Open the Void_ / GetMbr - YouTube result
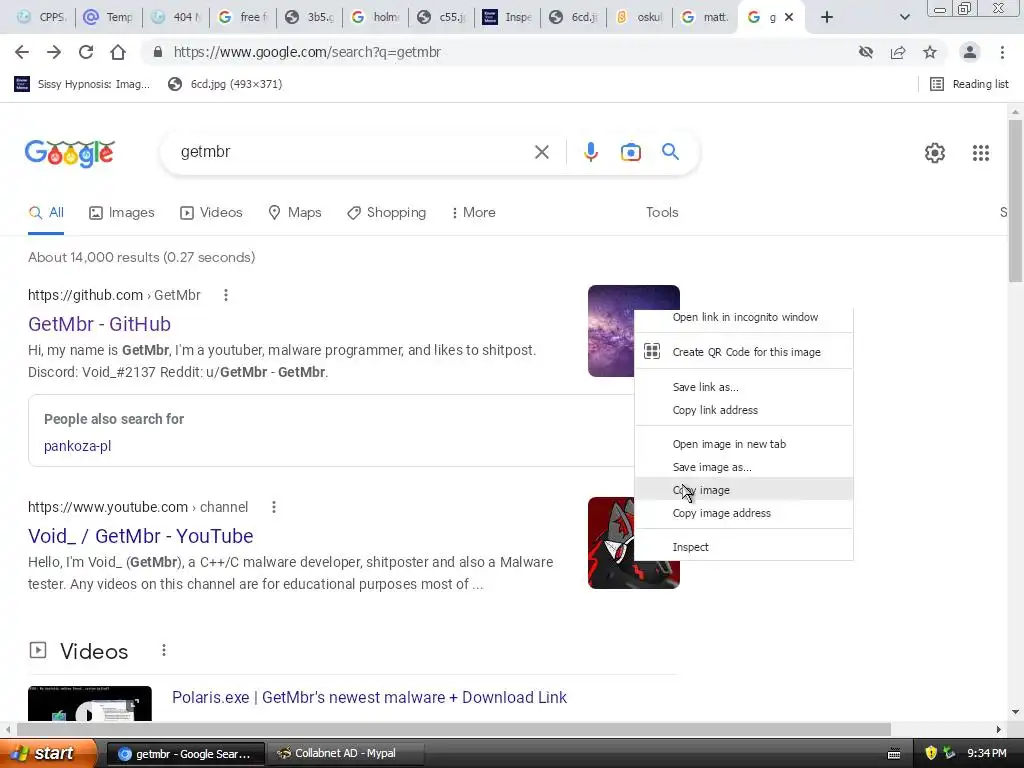 [x=140, y=536]
